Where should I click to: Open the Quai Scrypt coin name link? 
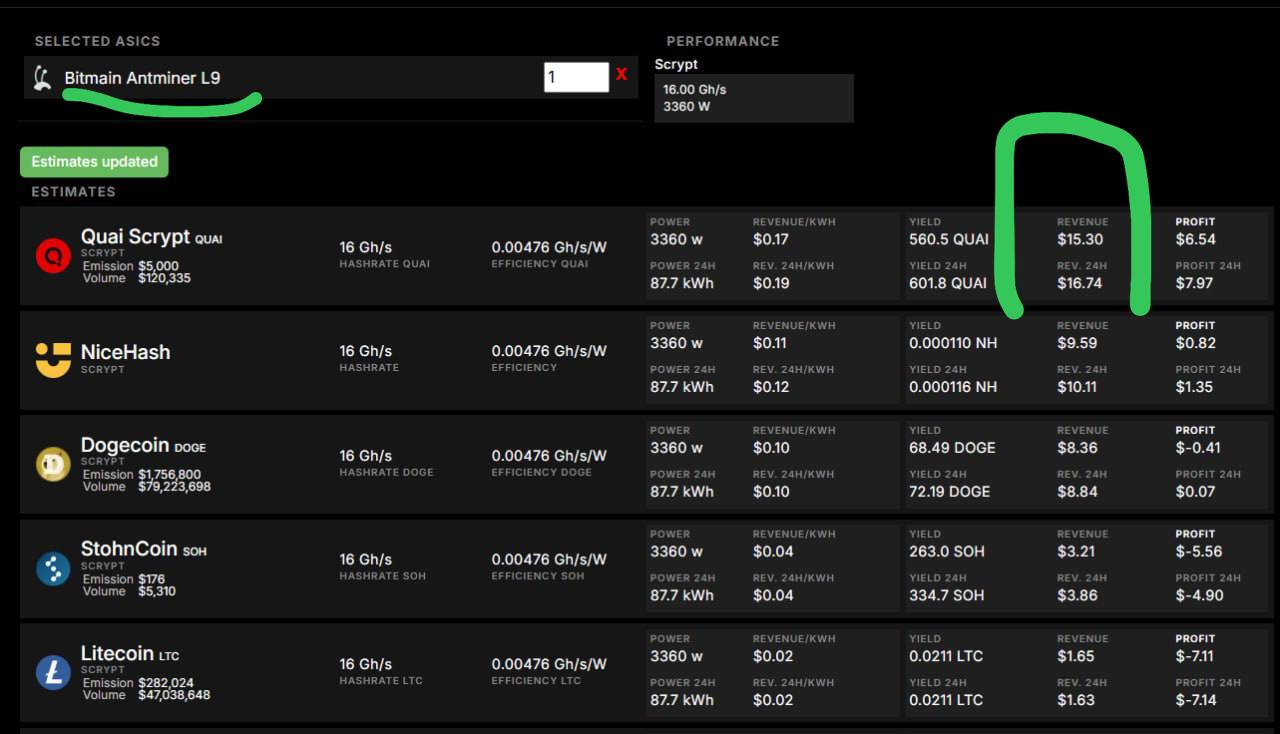135,237
